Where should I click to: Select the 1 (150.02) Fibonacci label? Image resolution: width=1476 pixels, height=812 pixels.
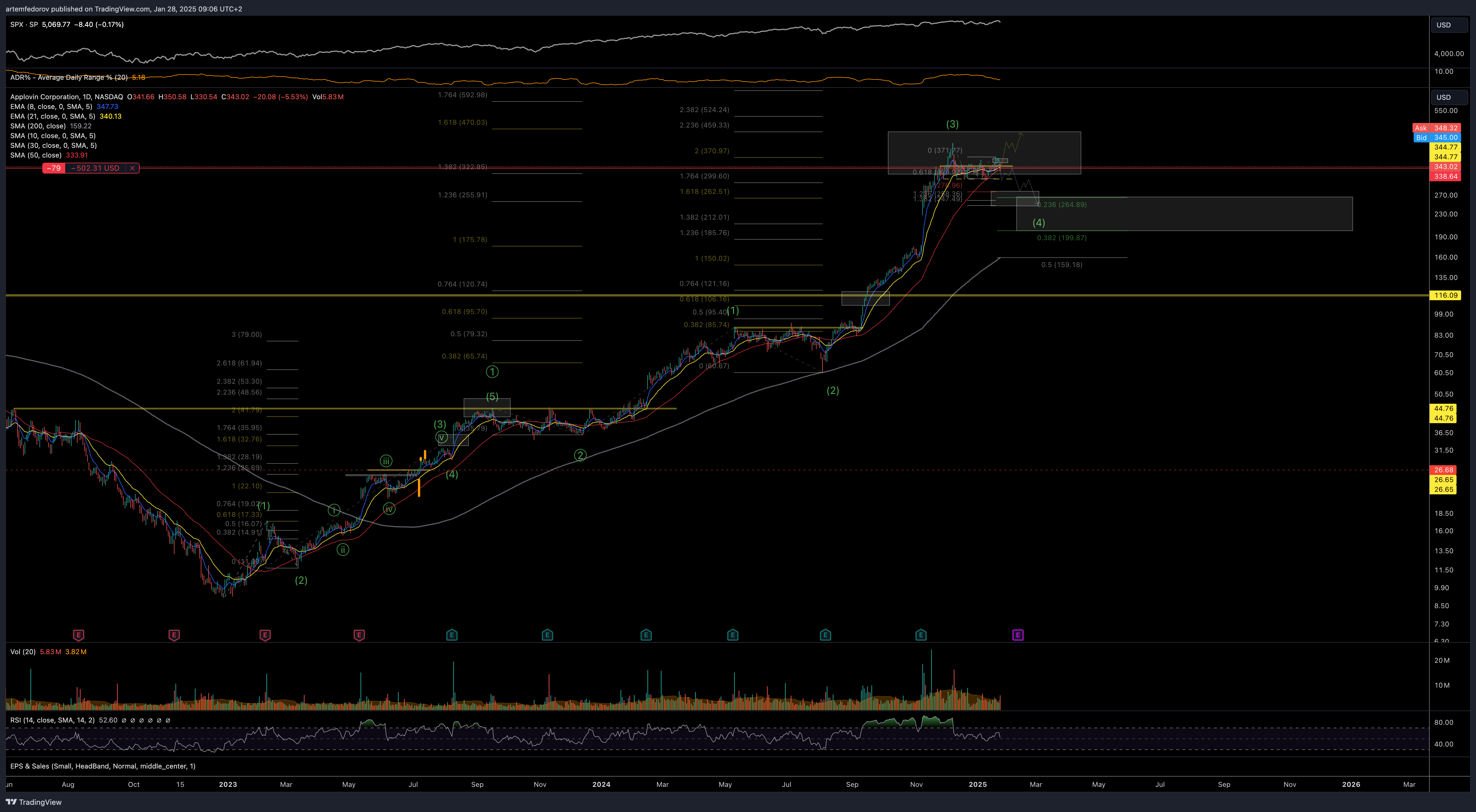click(x=712, y=259)
